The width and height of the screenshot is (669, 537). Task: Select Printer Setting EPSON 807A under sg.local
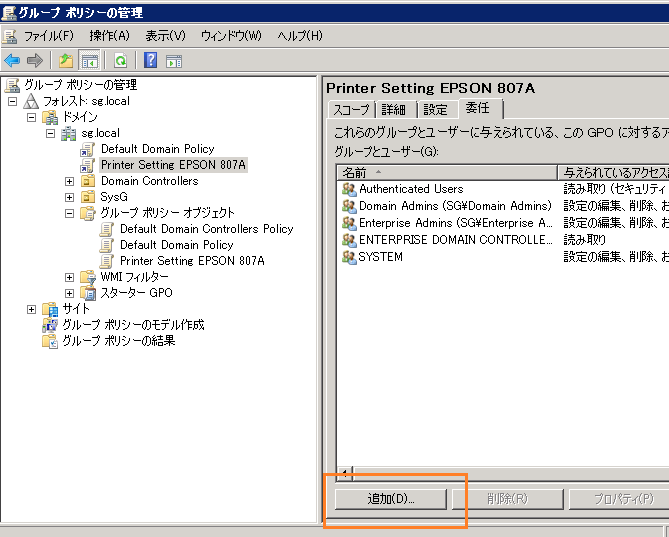tap(173, 165)
